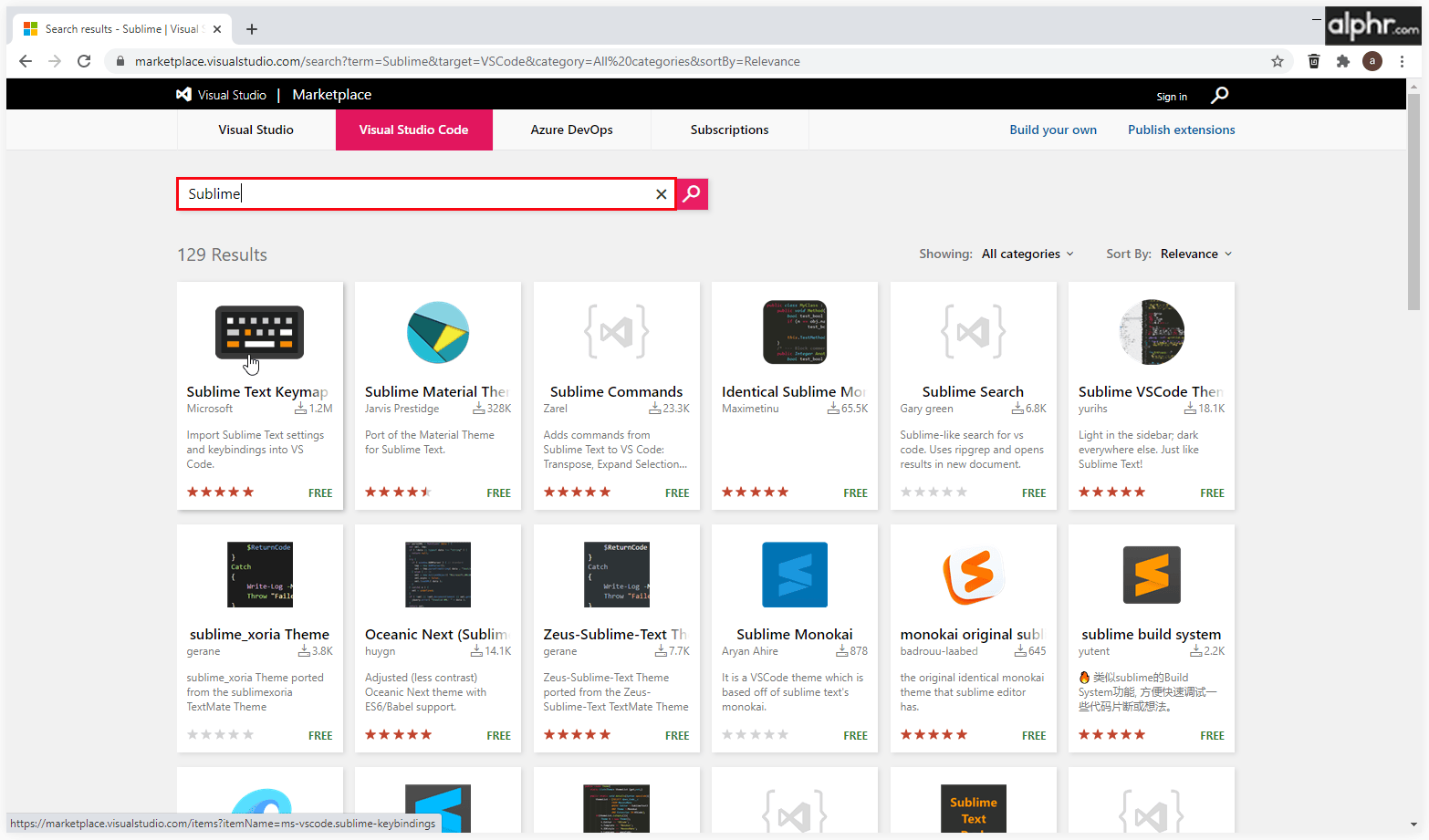Open the header search magnifier icon
Viewport: 1429px width, 840px height.
point(1220,95)
